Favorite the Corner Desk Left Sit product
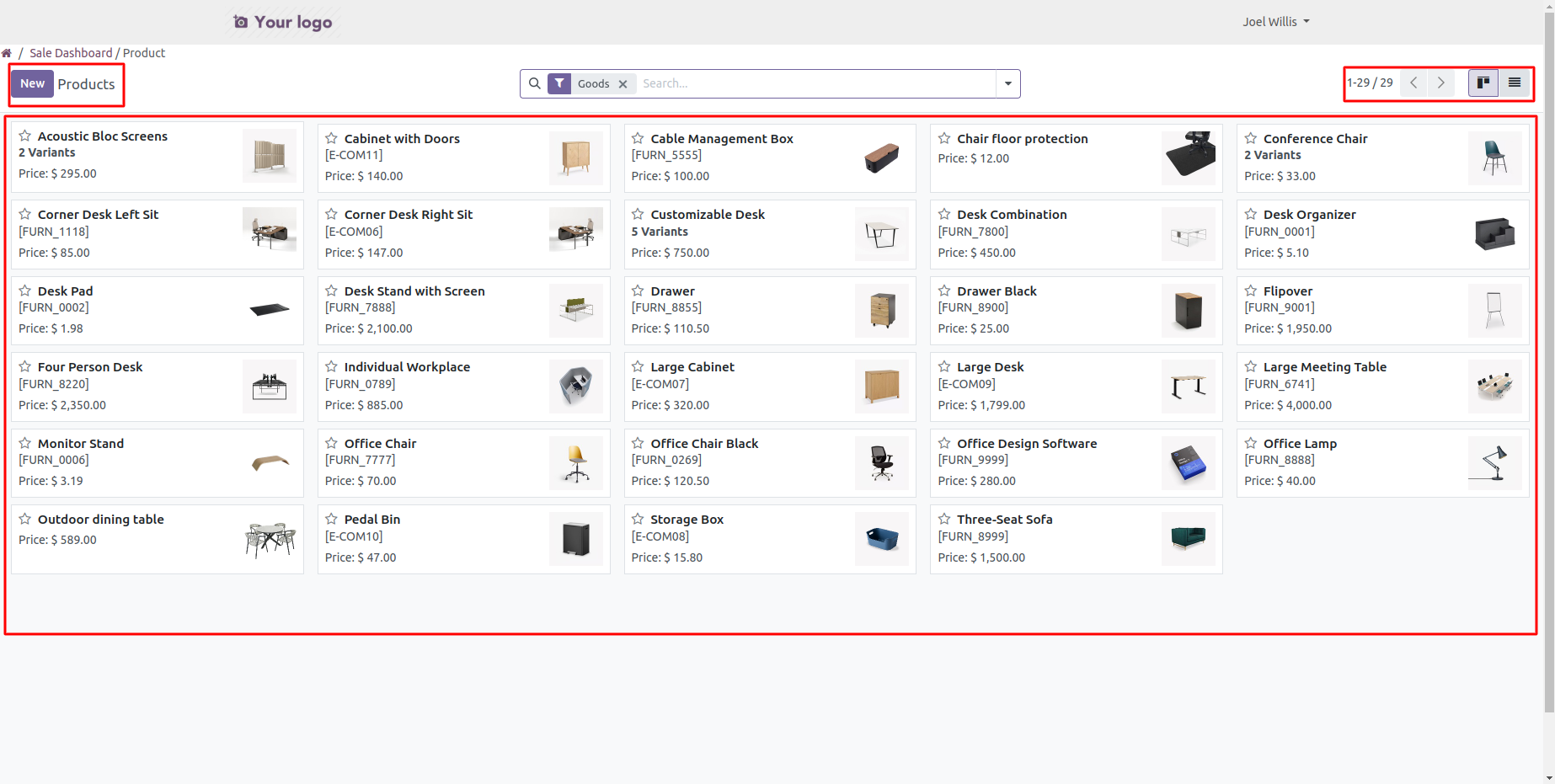The height and width of the screenshot is (784, 1555). pos(25,214)
